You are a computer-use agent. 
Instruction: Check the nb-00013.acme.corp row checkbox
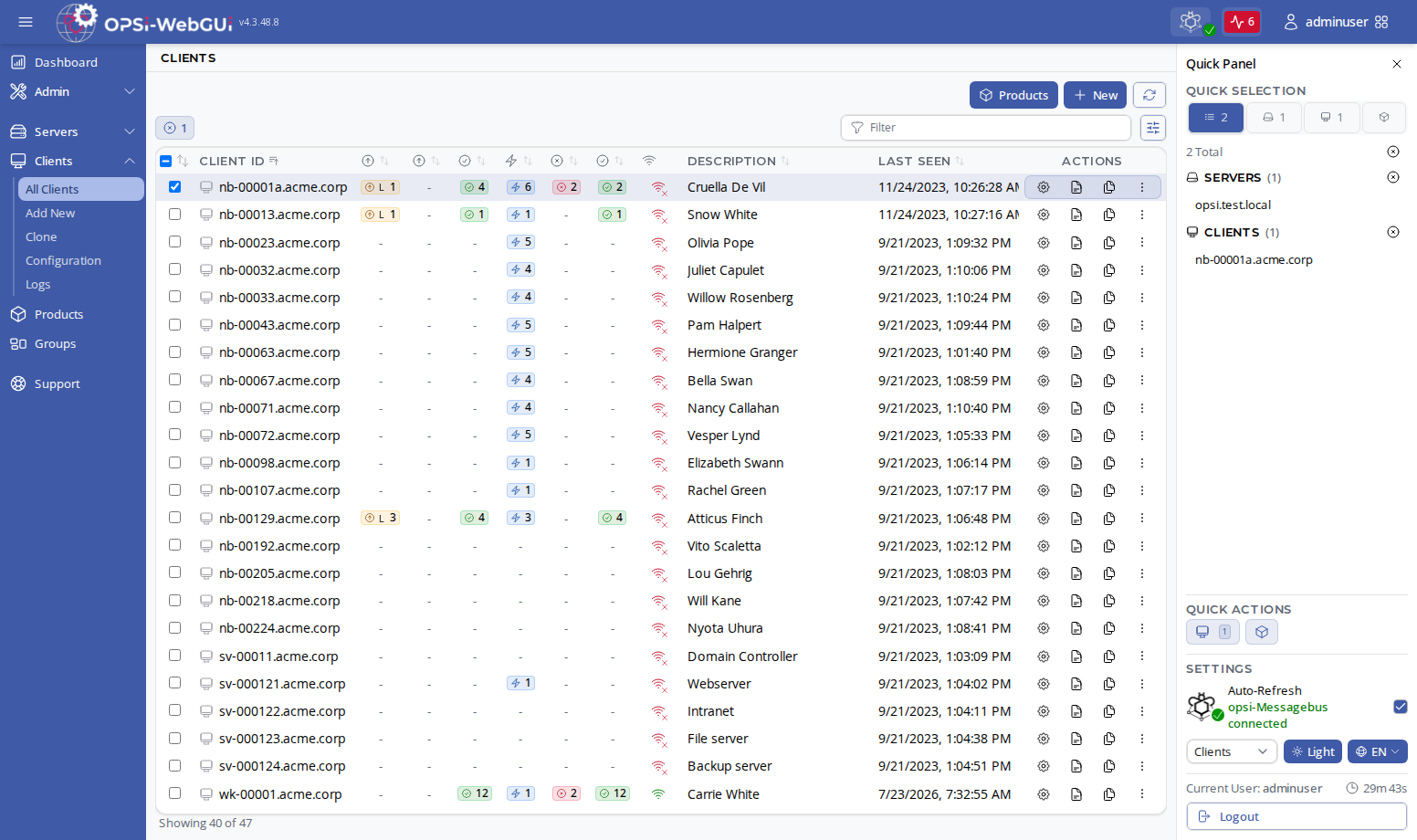click(x=174, y=214)
